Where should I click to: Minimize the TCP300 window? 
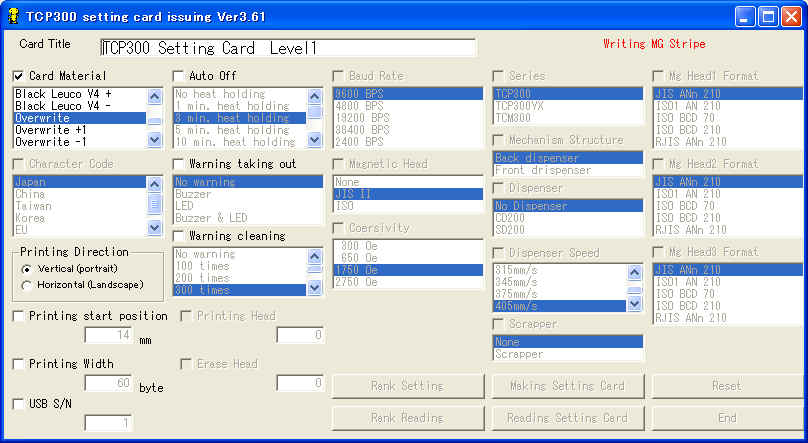745,16
